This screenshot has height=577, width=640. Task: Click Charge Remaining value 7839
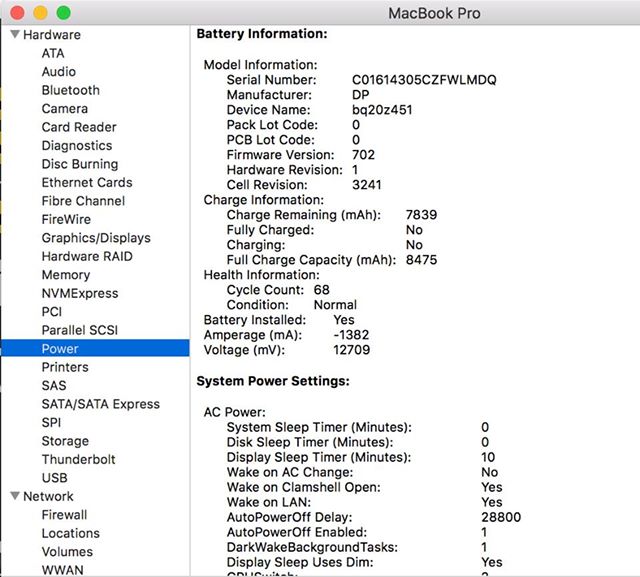(x=421, y=215)
